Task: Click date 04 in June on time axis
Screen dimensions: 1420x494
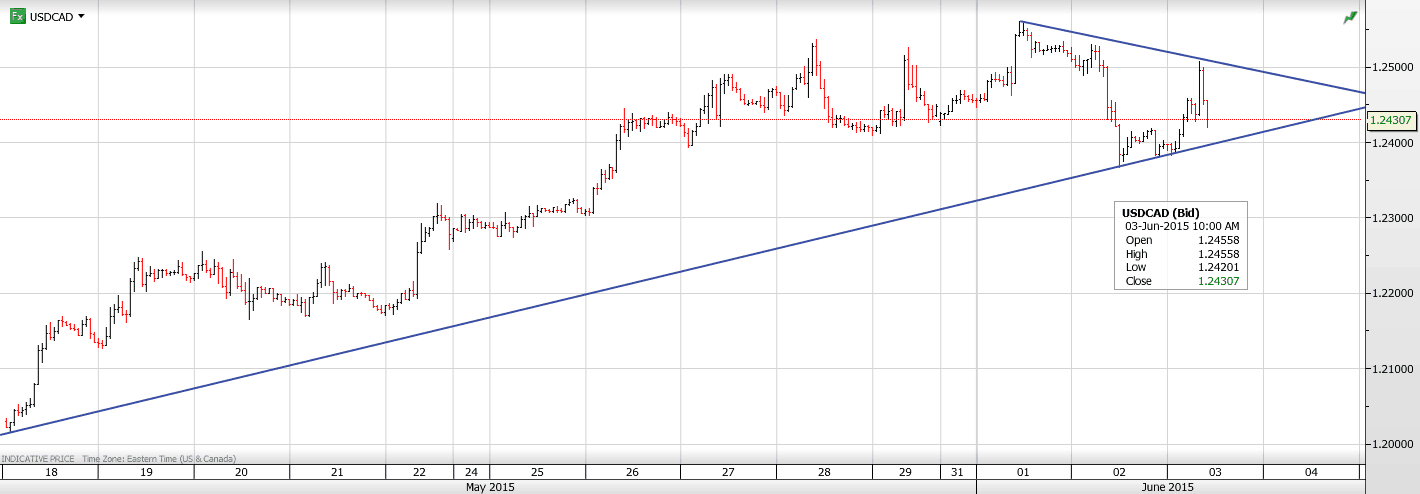Action: click(1311, 472)
